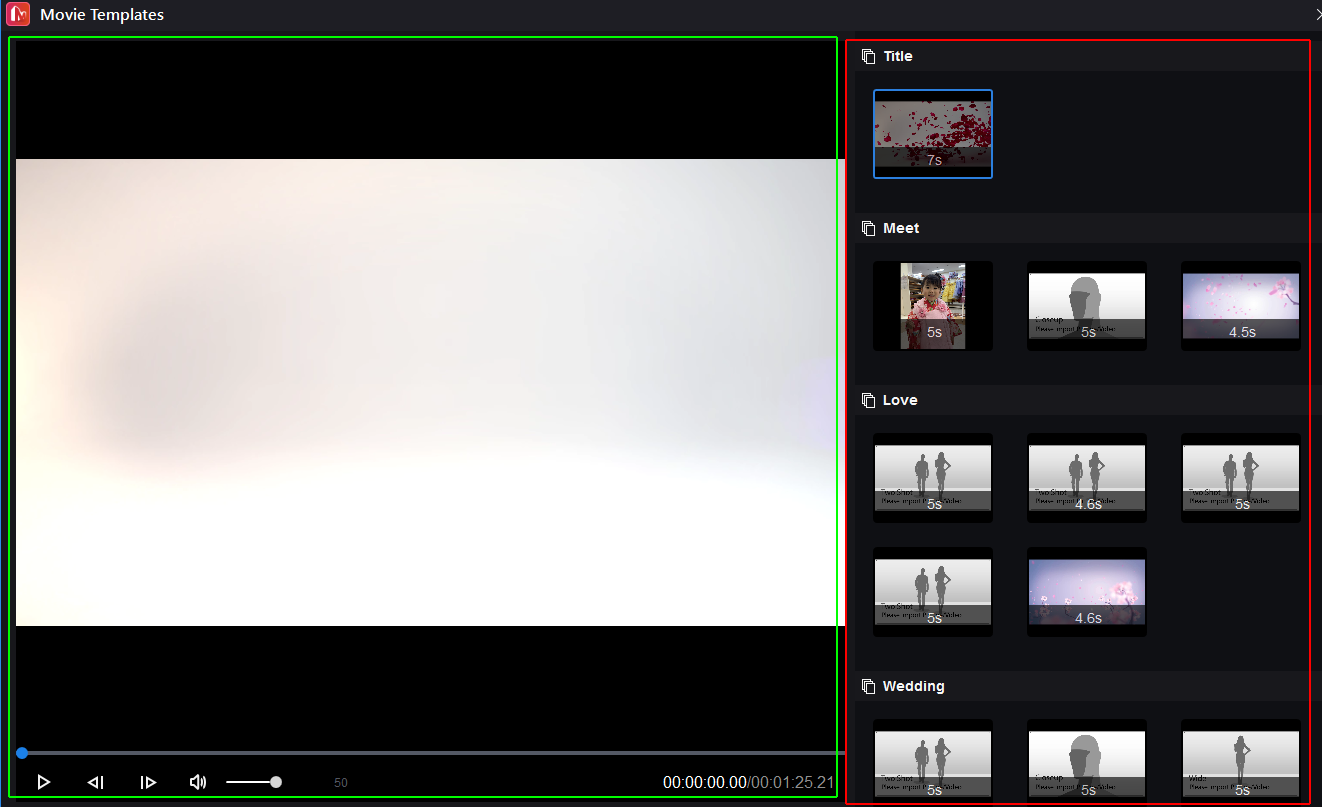Select the Meet template showing a girl photo

point(933,306)
